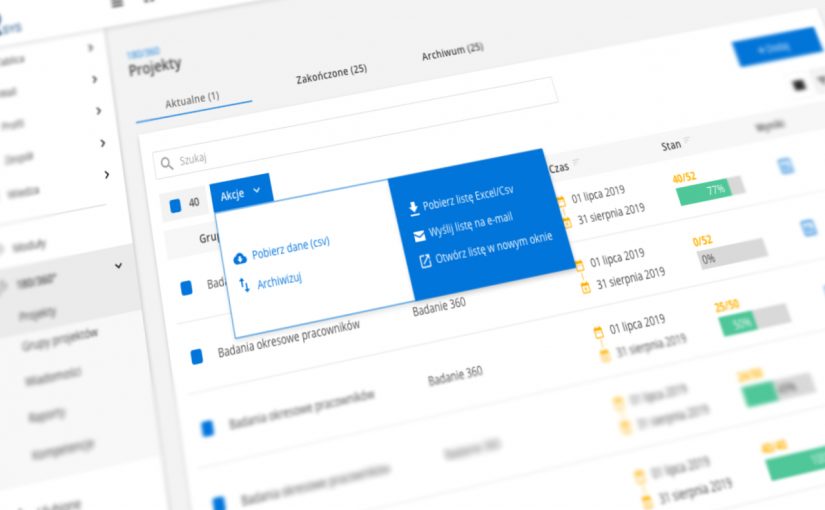Check the box for Badania okresowe pracowników row
Viewport: 825px width, 510px height.
(x=197, y=355)
